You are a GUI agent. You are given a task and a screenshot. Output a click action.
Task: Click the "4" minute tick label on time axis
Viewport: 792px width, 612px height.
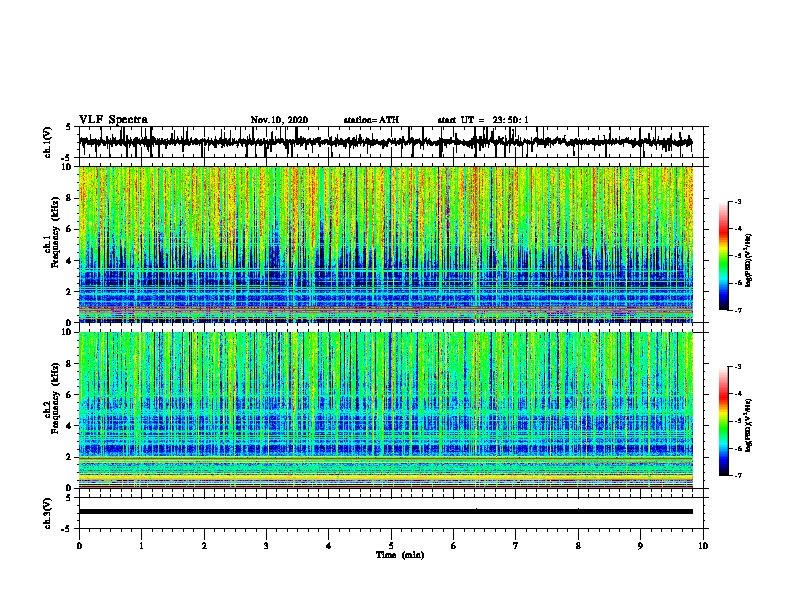(329, 546)
